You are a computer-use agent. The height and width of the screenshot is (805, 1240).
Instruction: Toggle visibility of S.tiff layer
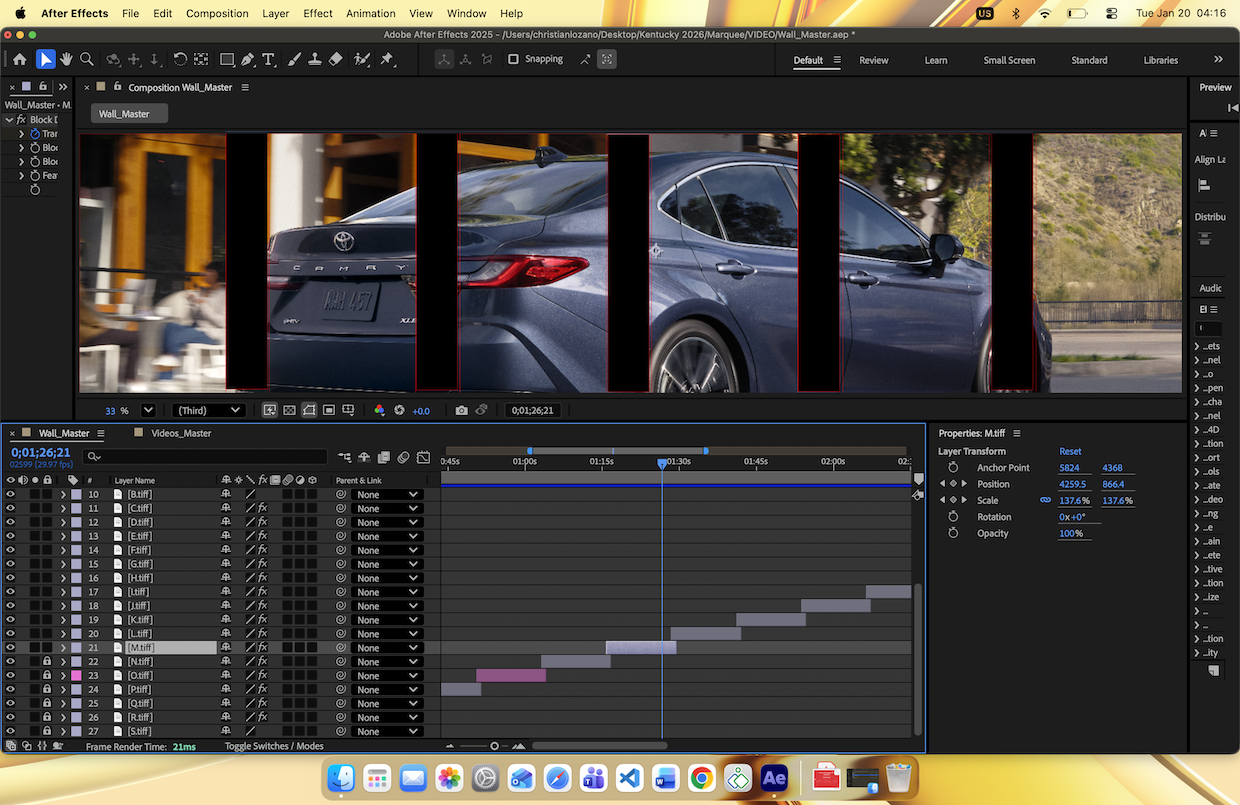pyautogui.click(x=11, y=732)
